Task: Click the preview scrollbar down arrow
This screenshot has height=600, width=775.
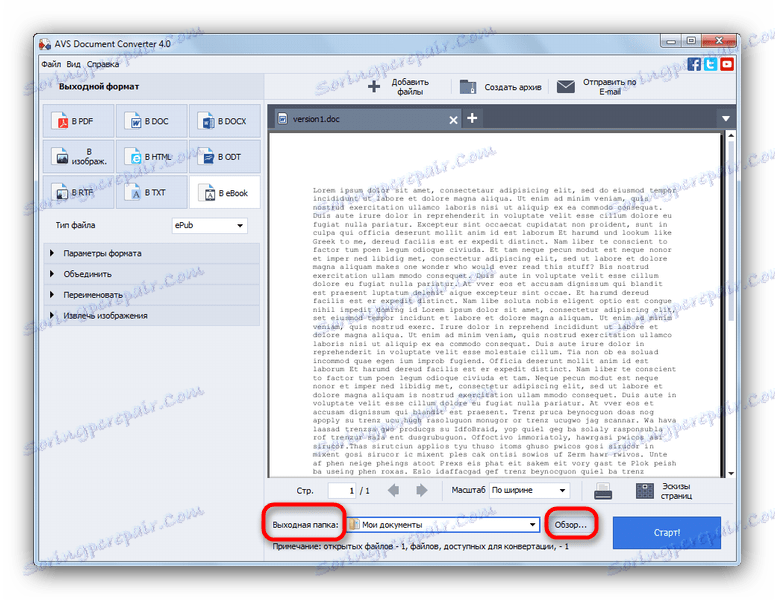Action: click(x=731, y=473)
